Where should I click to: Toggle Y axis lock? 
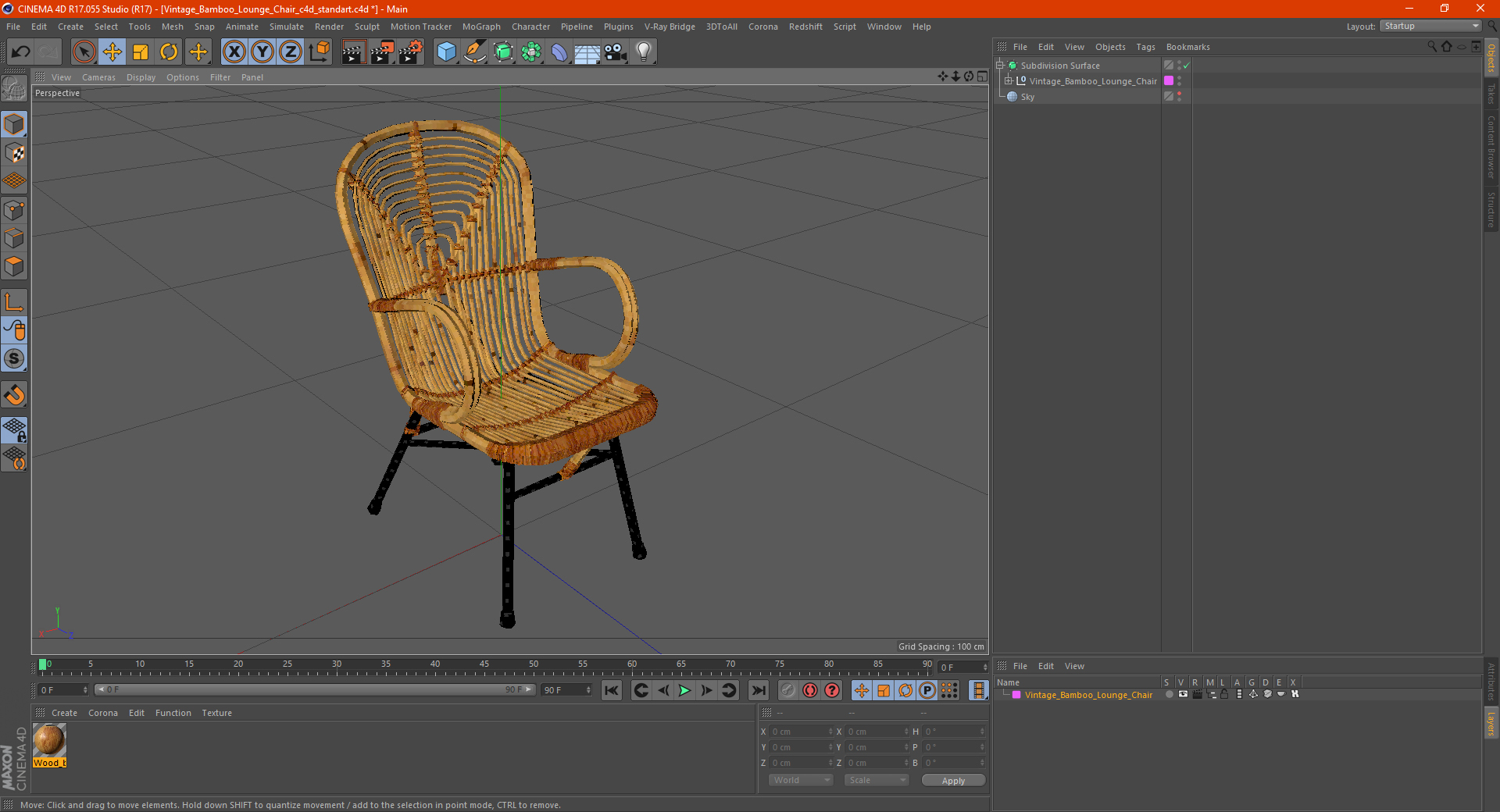[262, 52]
